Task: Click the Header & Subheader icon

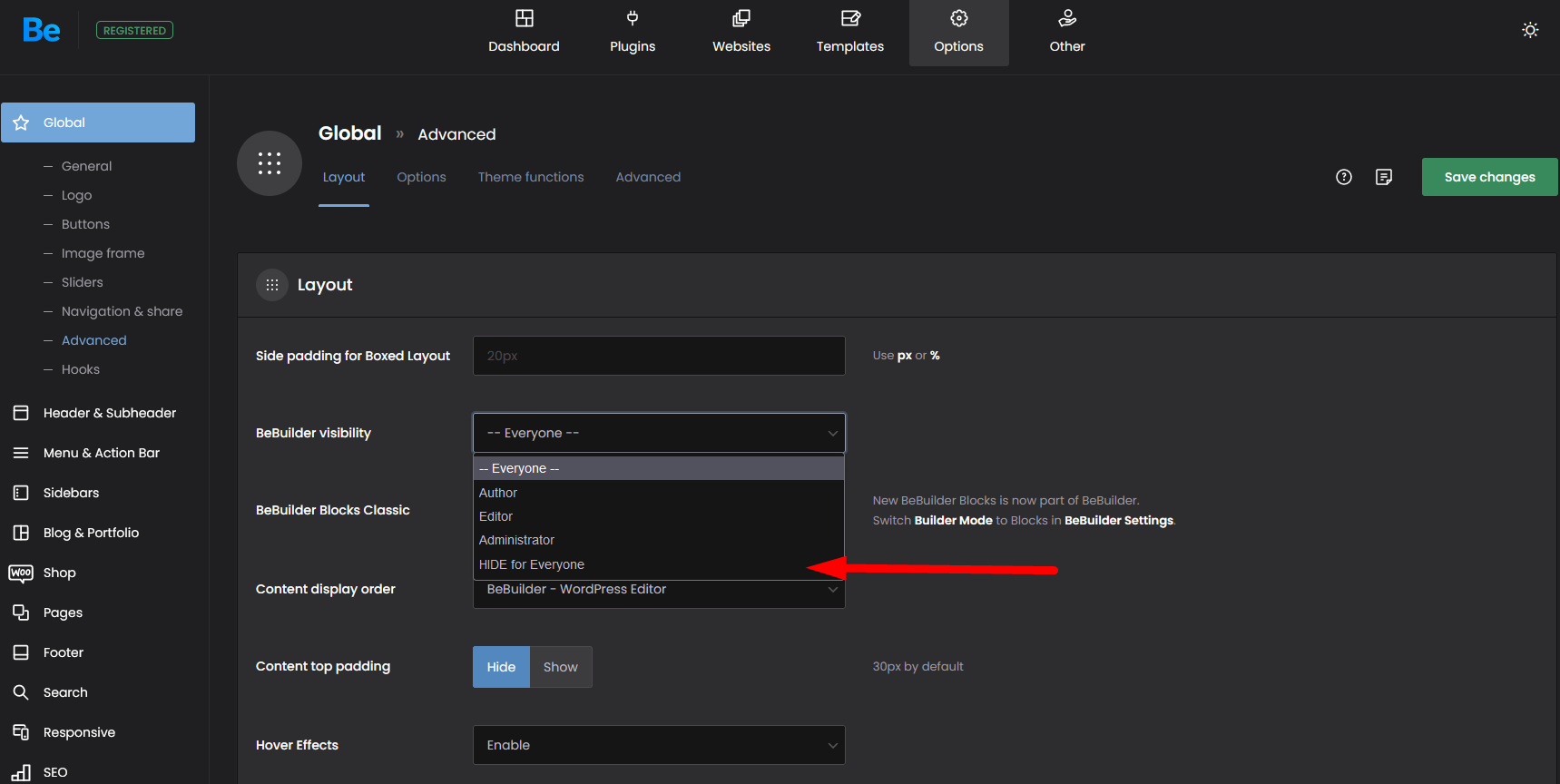Action: point(21,413)
